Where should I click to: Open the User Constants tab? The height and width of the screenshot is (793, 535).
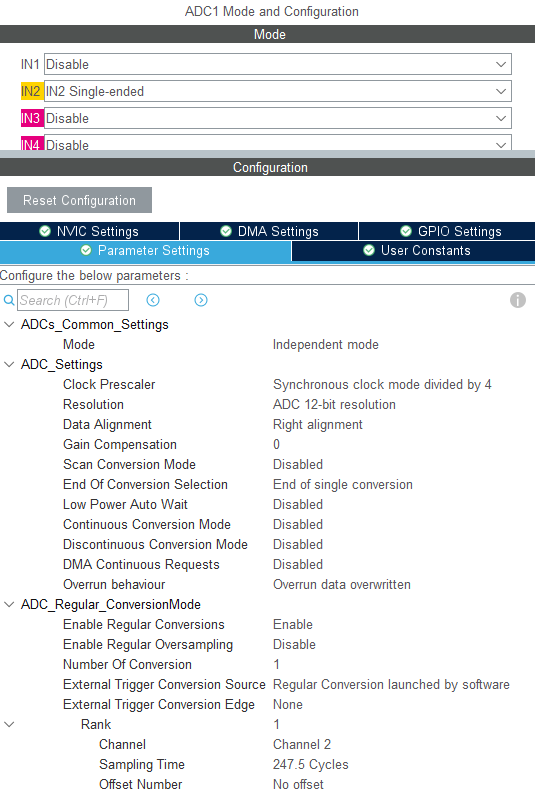[x=413, y=251]
